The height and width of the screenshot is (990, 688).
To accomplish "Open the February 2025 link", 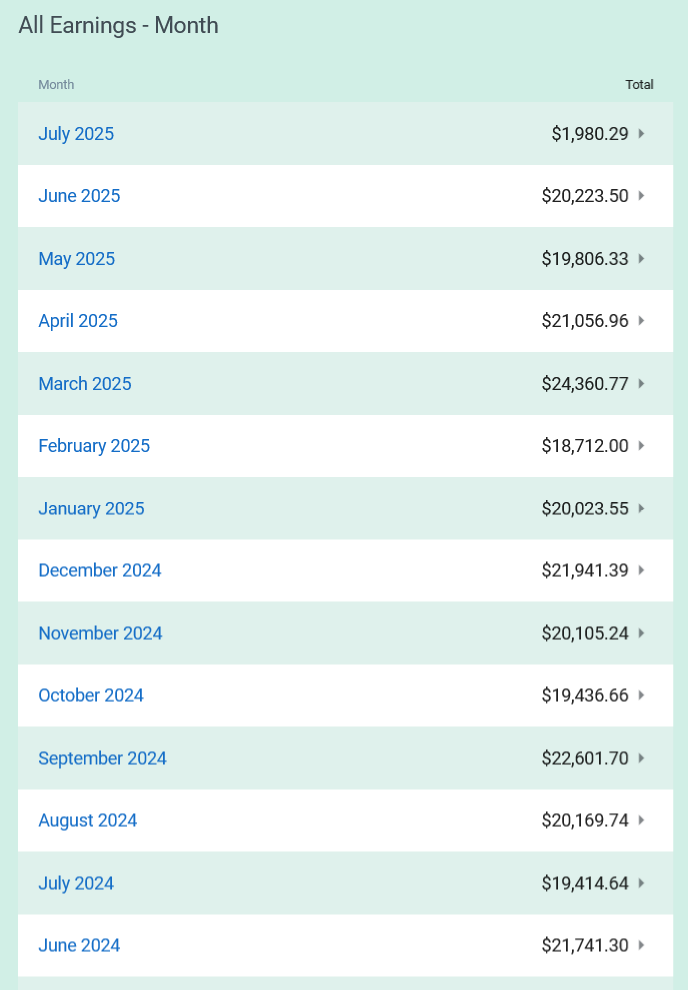I will 94,446.
